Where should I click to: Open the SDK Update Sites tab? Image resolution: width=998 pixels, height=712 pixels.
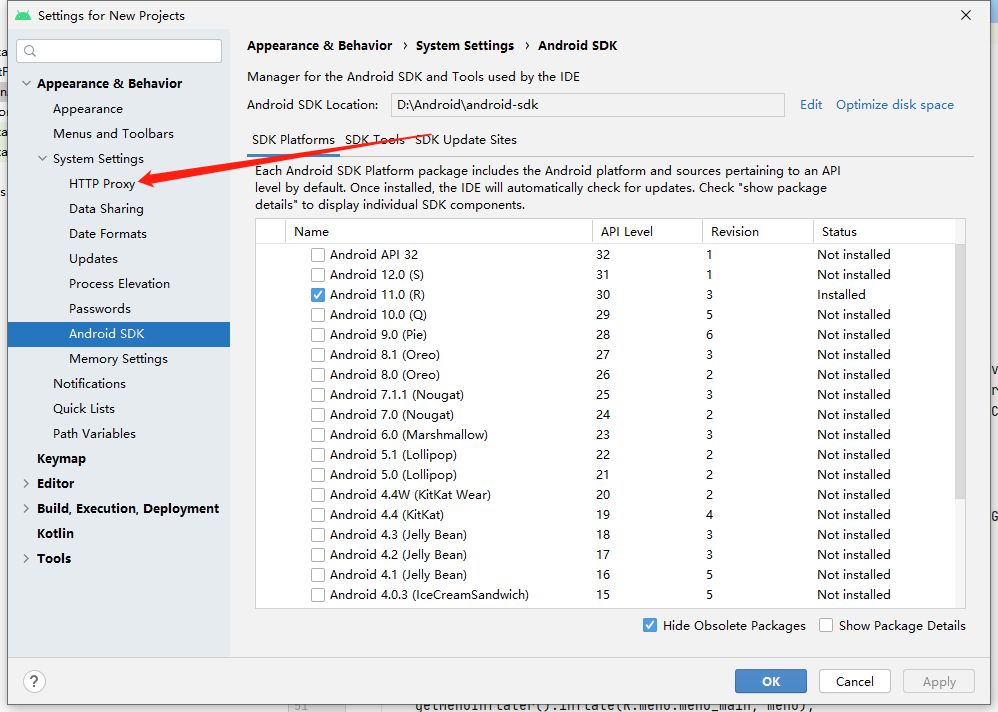coord(466,140)
